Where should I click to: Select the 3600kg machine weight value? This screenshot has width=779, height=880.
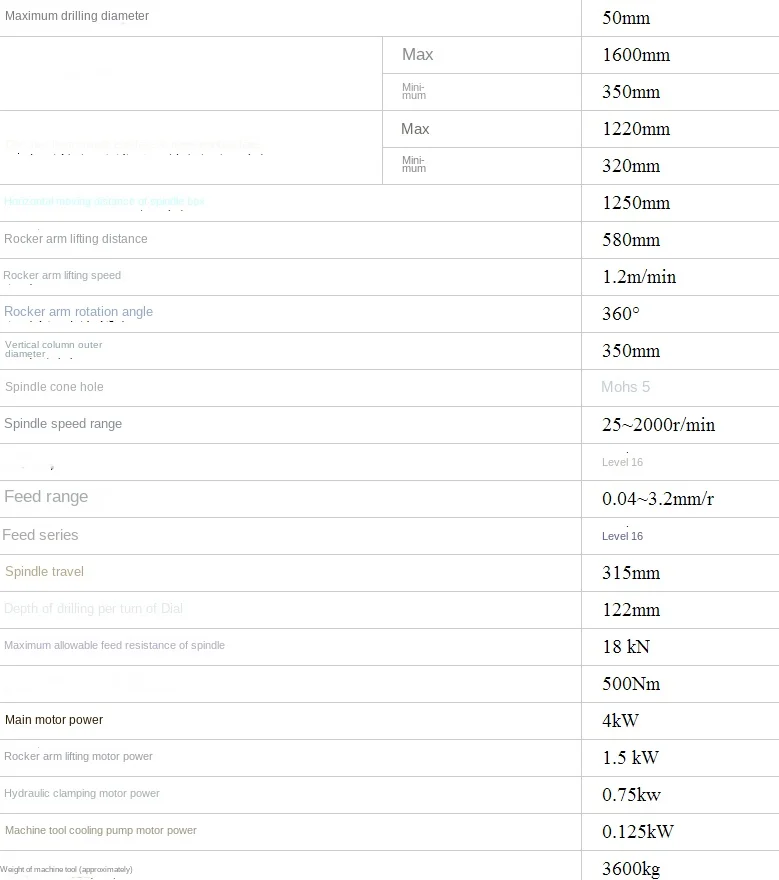[631, 868]
